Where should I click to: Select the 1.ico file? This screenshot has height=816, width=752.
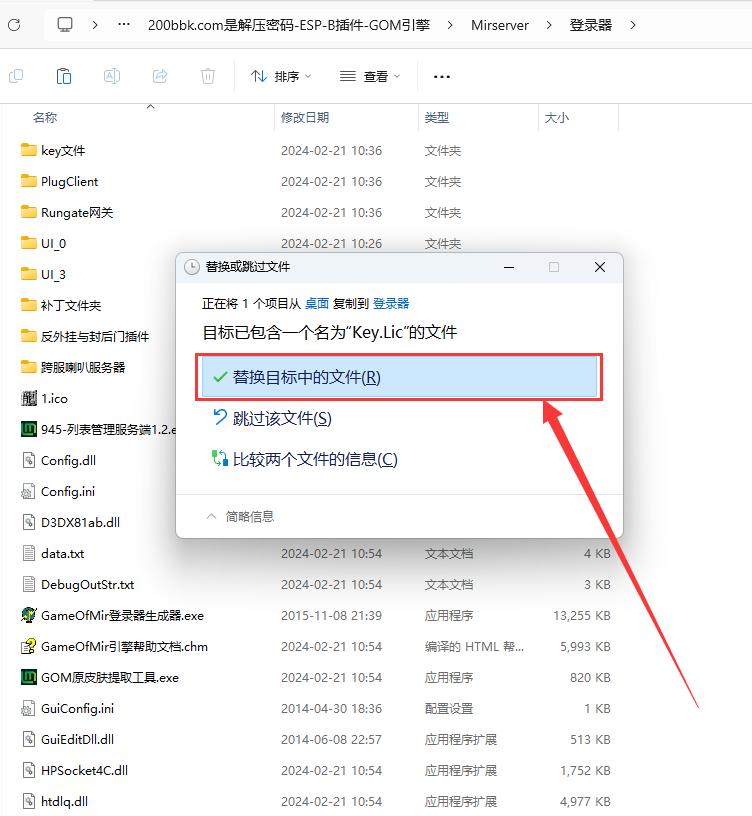pyautogui.click(x=44, y=399)
